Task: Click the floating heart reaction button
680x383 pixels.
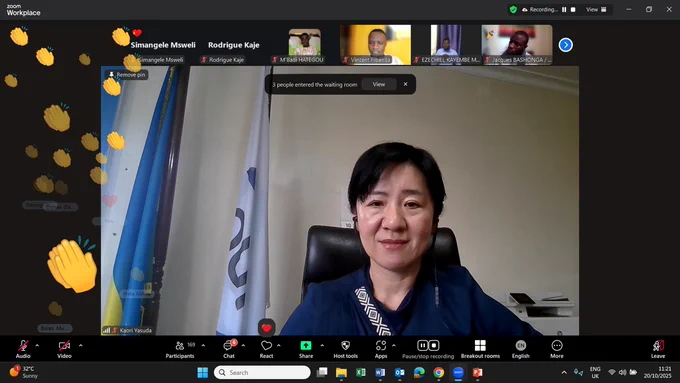Action: pyautogui.click(x=266, y=328)
